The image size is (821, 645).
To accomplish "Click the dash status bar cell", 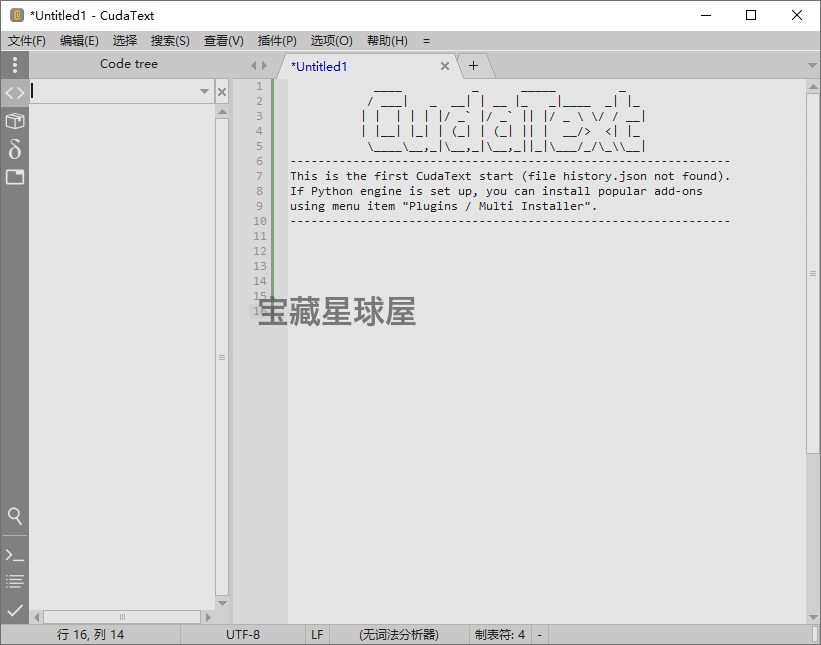I will pyautogui.click(x=539, y=635).
